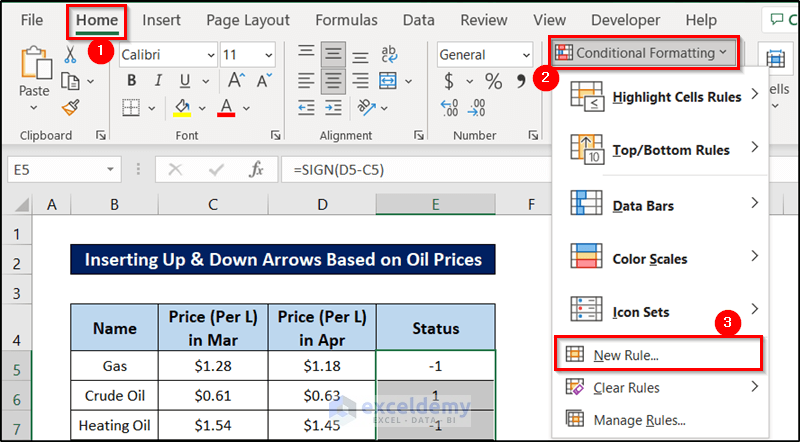The image size is (800, 442).
Task: Click the Wrap Text icon
Action: (x=389, y=54)
